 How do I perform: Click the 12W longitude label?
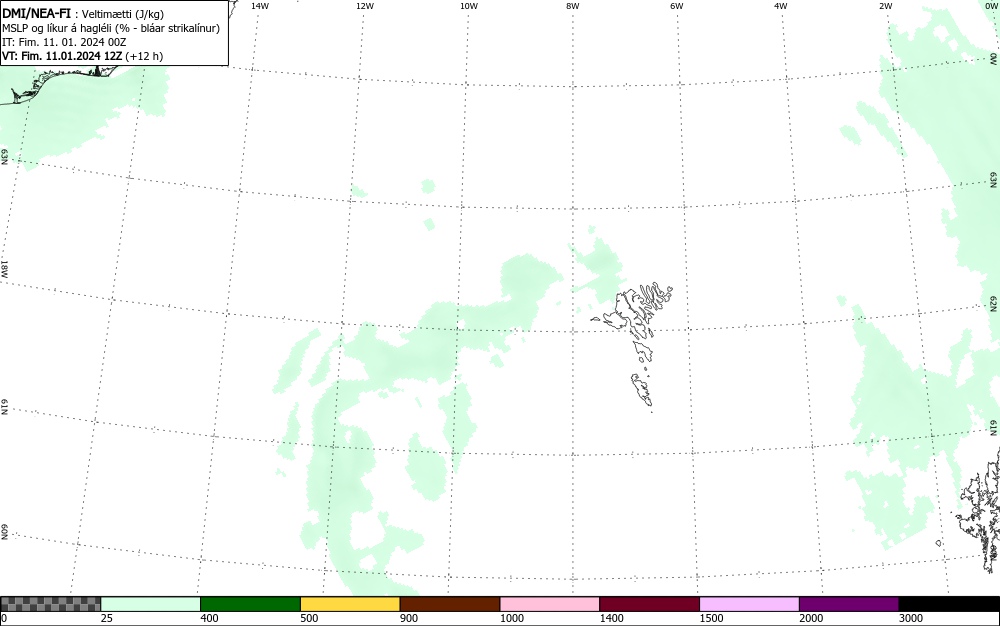[x=365, y=6]
